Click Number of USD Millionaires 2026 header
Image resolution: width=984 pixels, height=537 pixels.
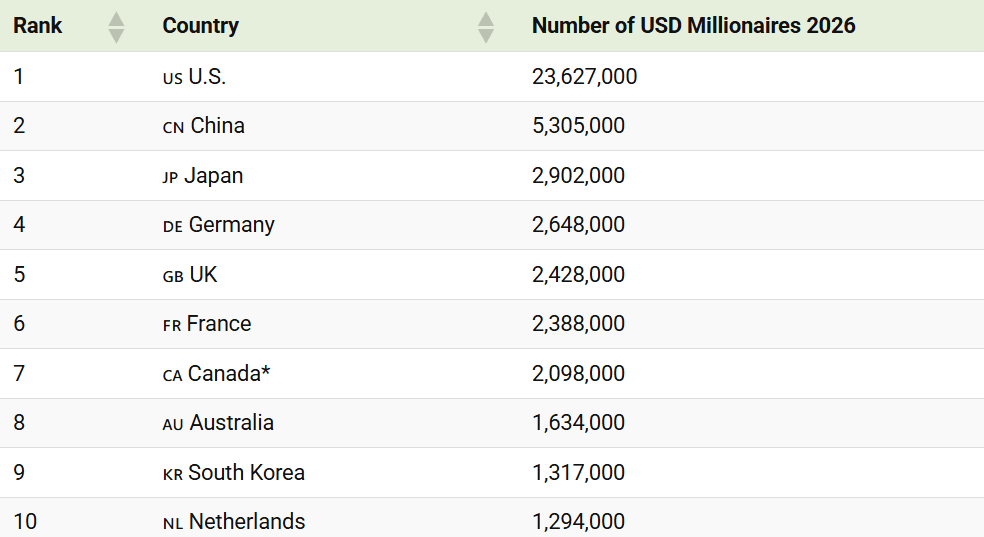coord(693,26)
